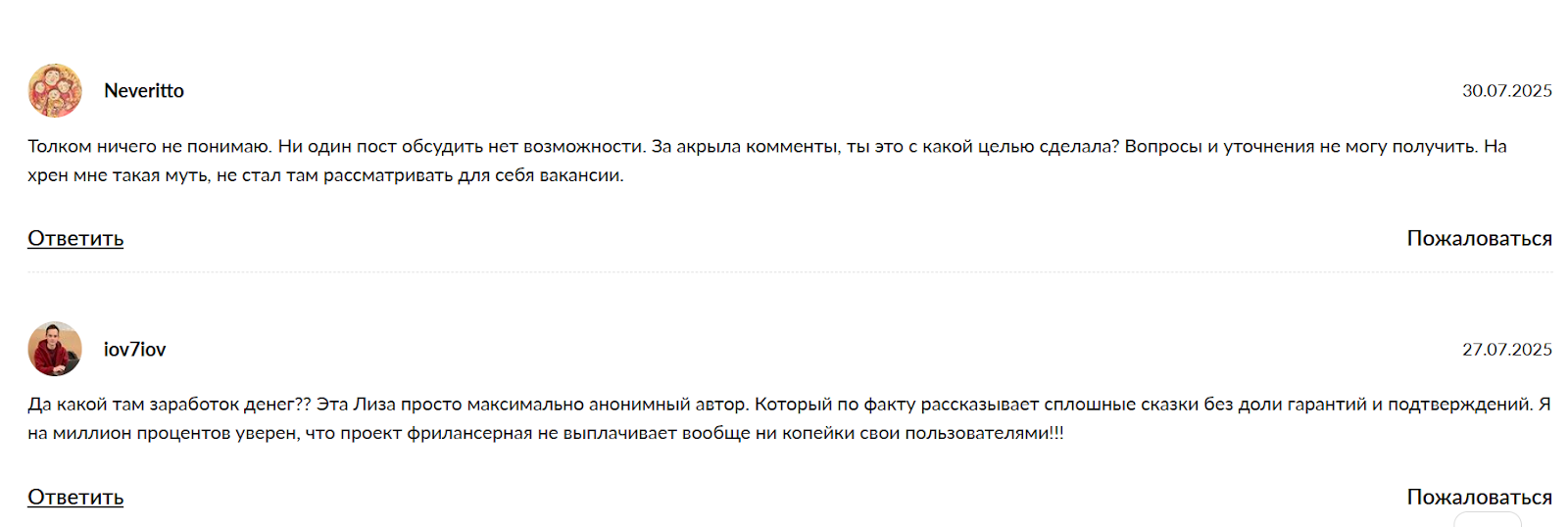The height and width of the screenshot is (527, 1568).
Task: Reply to Neveritto's comment via Ответить
Action: (75, 238)
